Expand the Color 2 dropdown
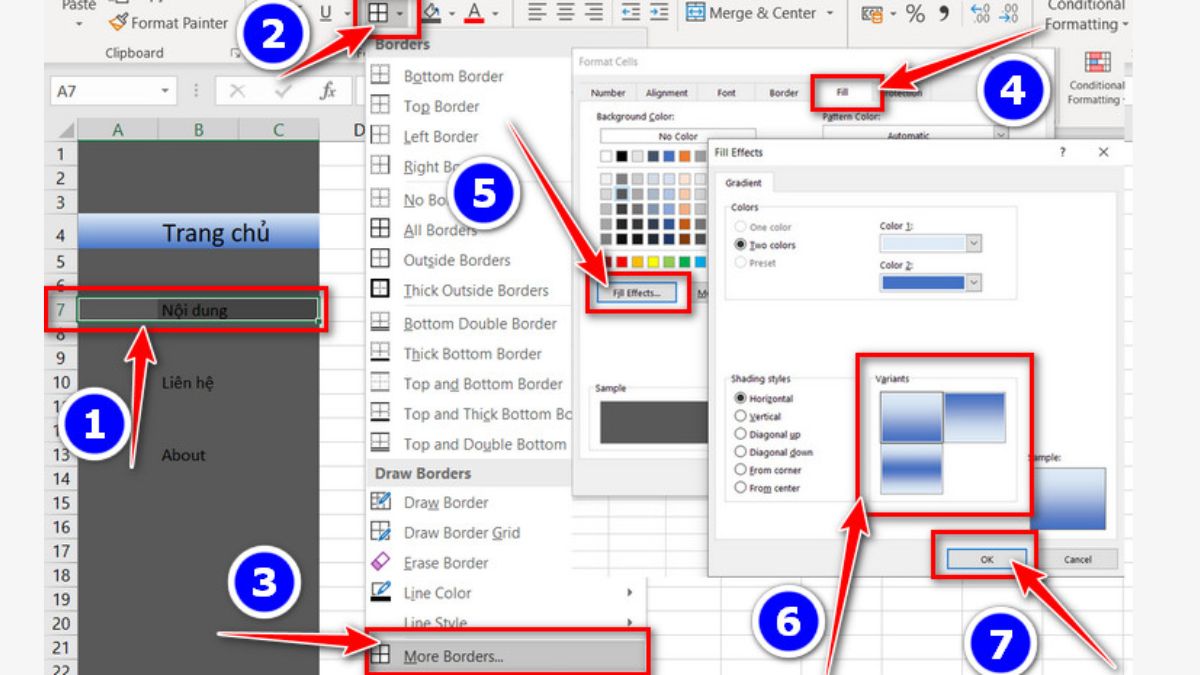The height and width of the screenshot is (675, 1200). [x=973, y=283]
